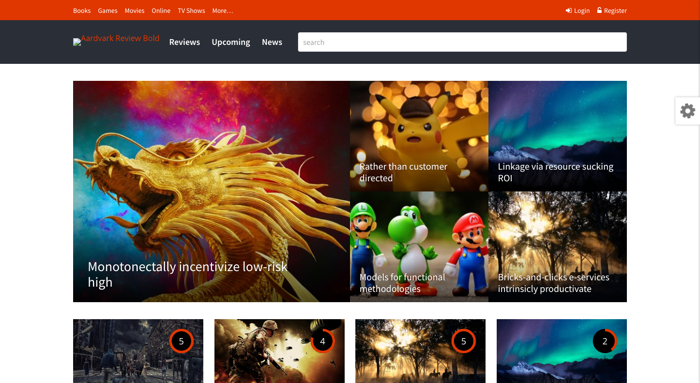700x383 pixels.
Task: Open the Books category
Action: (82, 11)
